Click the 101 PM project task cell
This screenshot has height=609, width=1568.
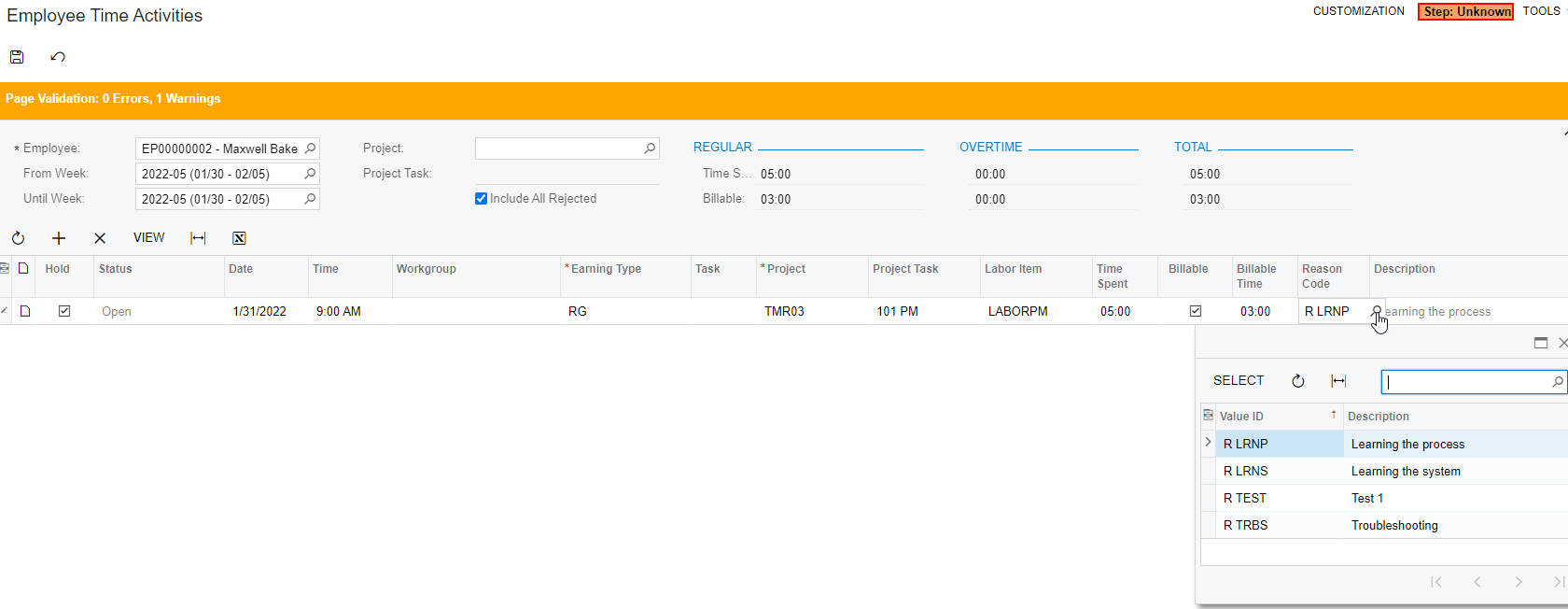pyautogui.click(x=924, y=311)
